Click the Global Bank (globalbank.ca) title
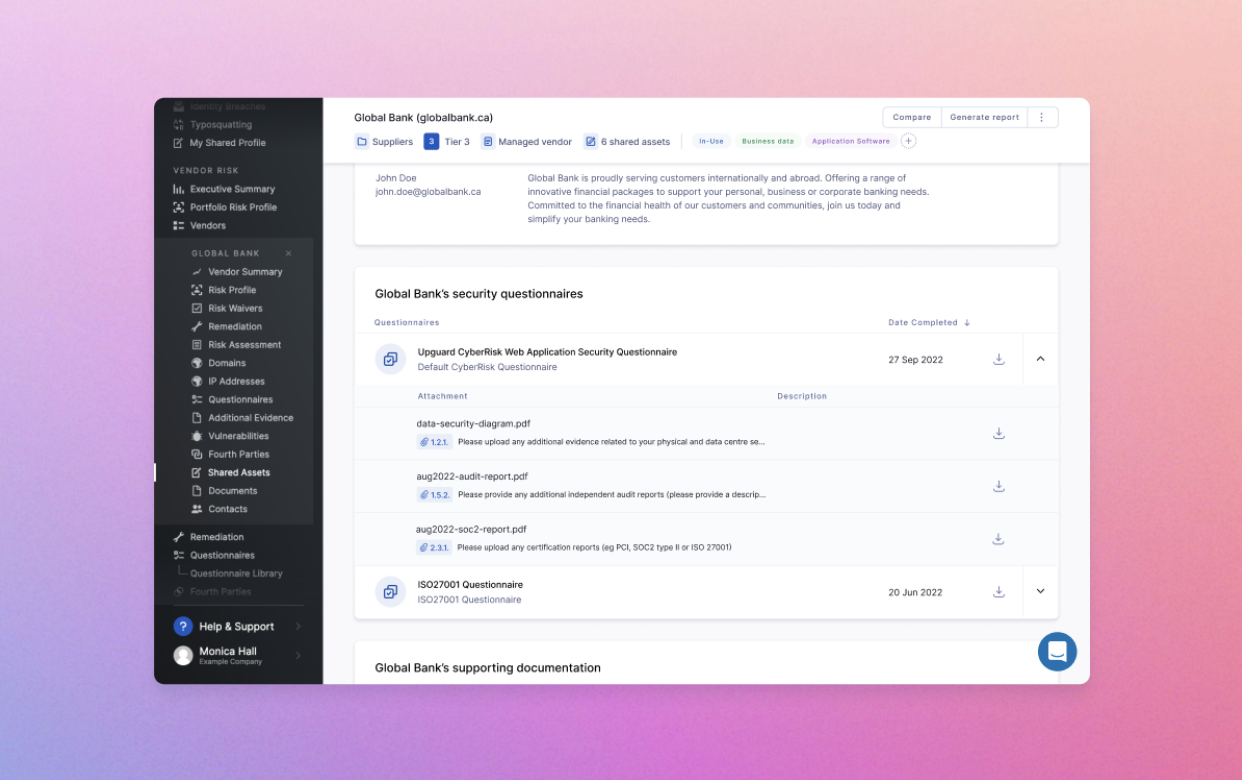 [x=423, y=118]
